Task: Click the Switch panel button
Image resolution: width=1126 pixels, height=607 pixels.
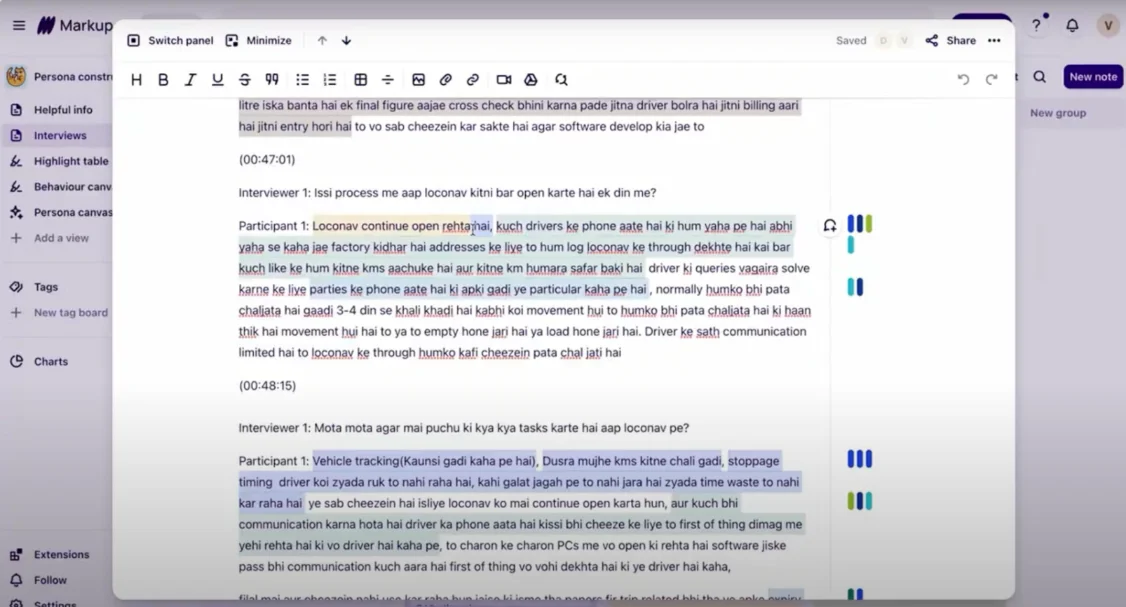Action: pyautogui.click(x=170, y=40)
